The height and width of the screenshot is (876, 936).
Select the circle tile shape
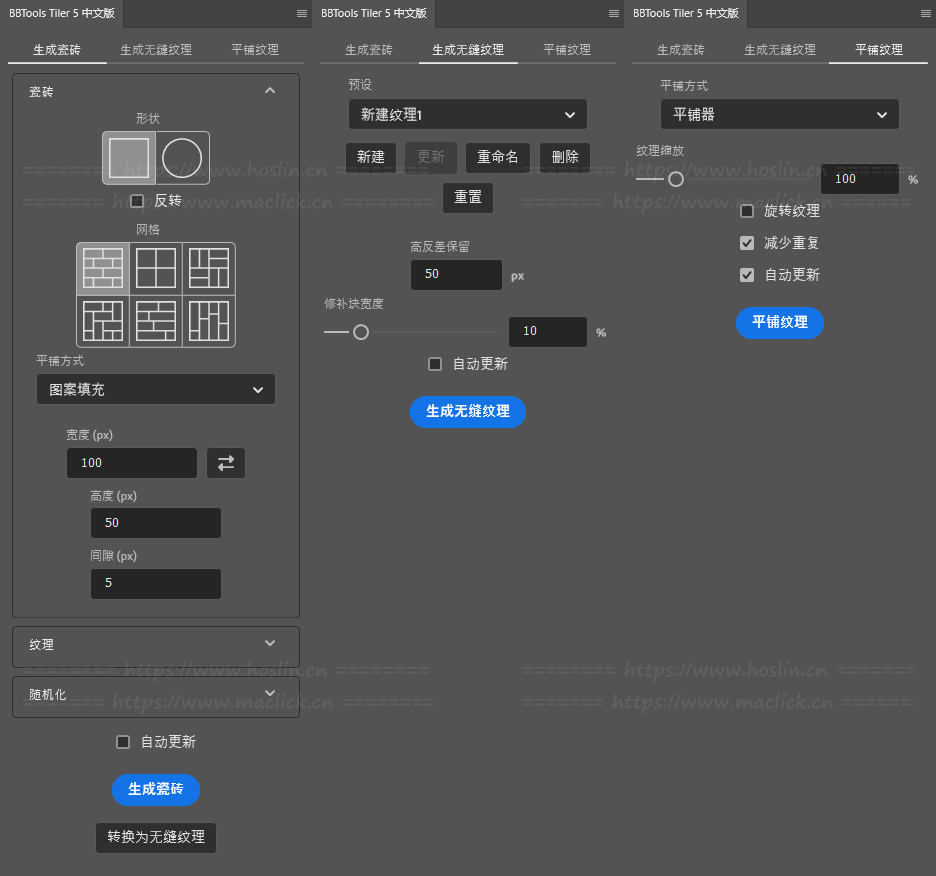pyautogui.click(x=183, y=158)
